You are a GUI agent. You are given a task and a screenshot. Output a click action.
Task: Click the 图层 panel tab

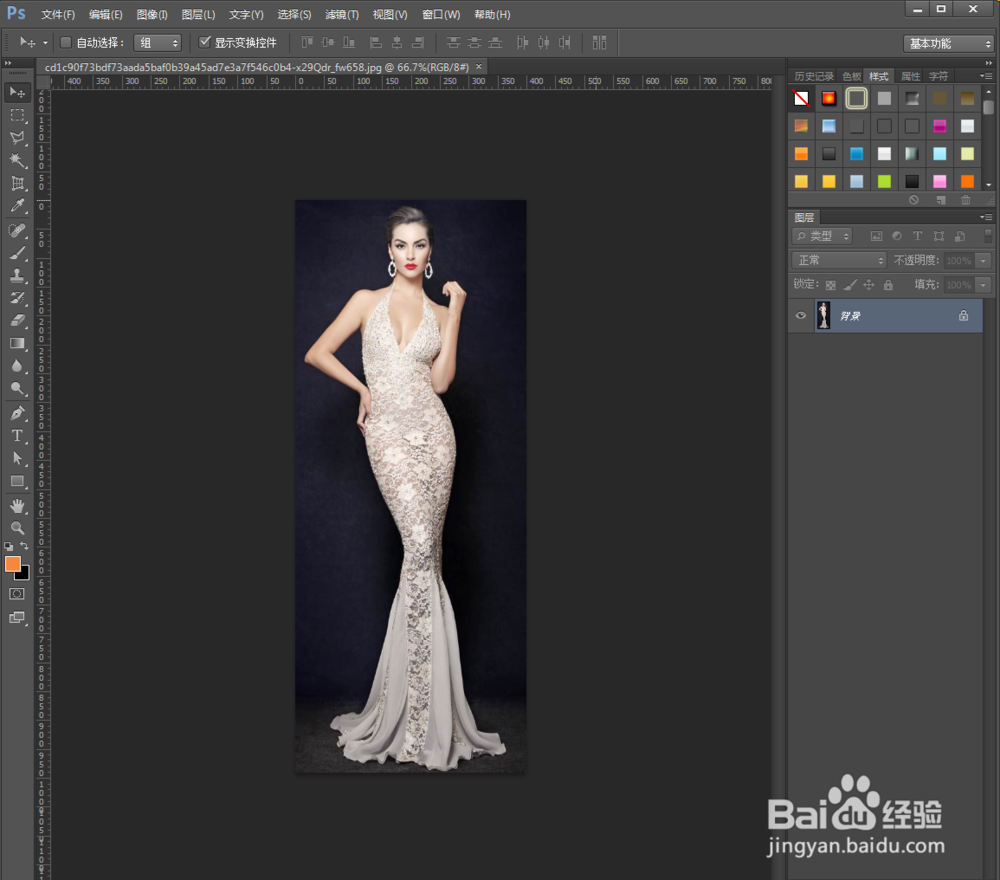click(804, 217)
